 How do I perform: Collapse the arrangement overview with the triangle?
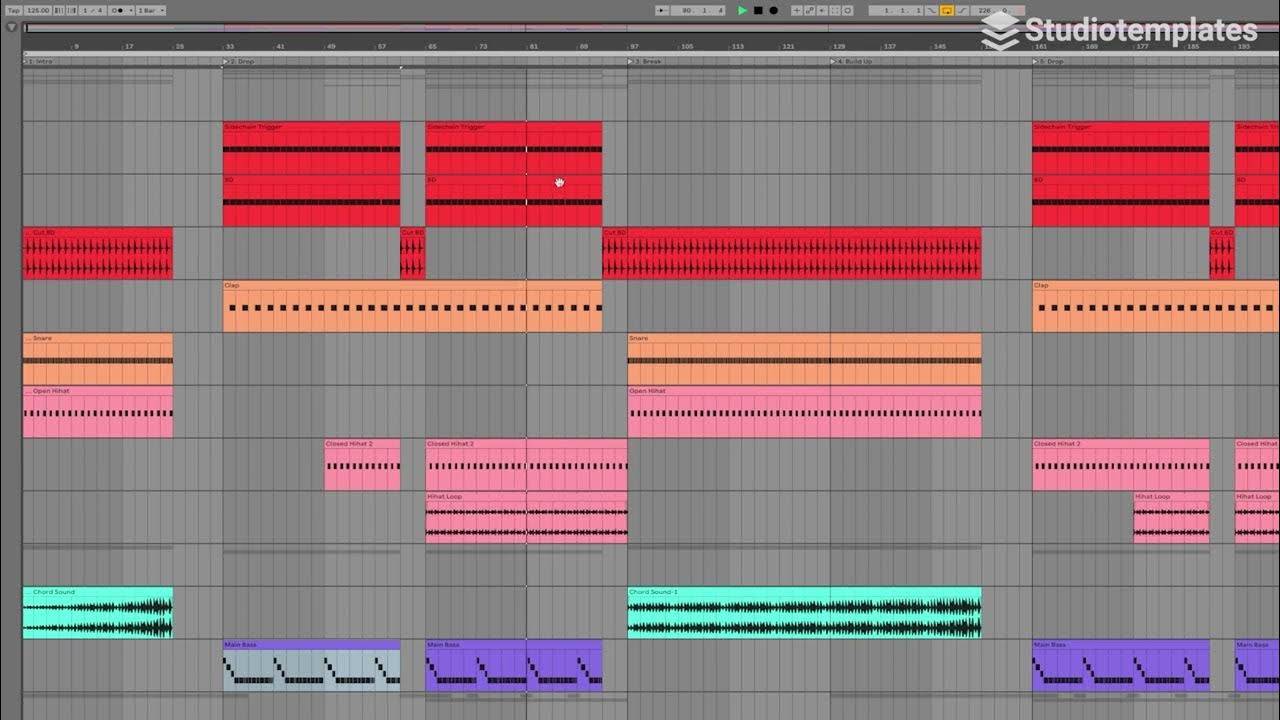click(12, 27)
